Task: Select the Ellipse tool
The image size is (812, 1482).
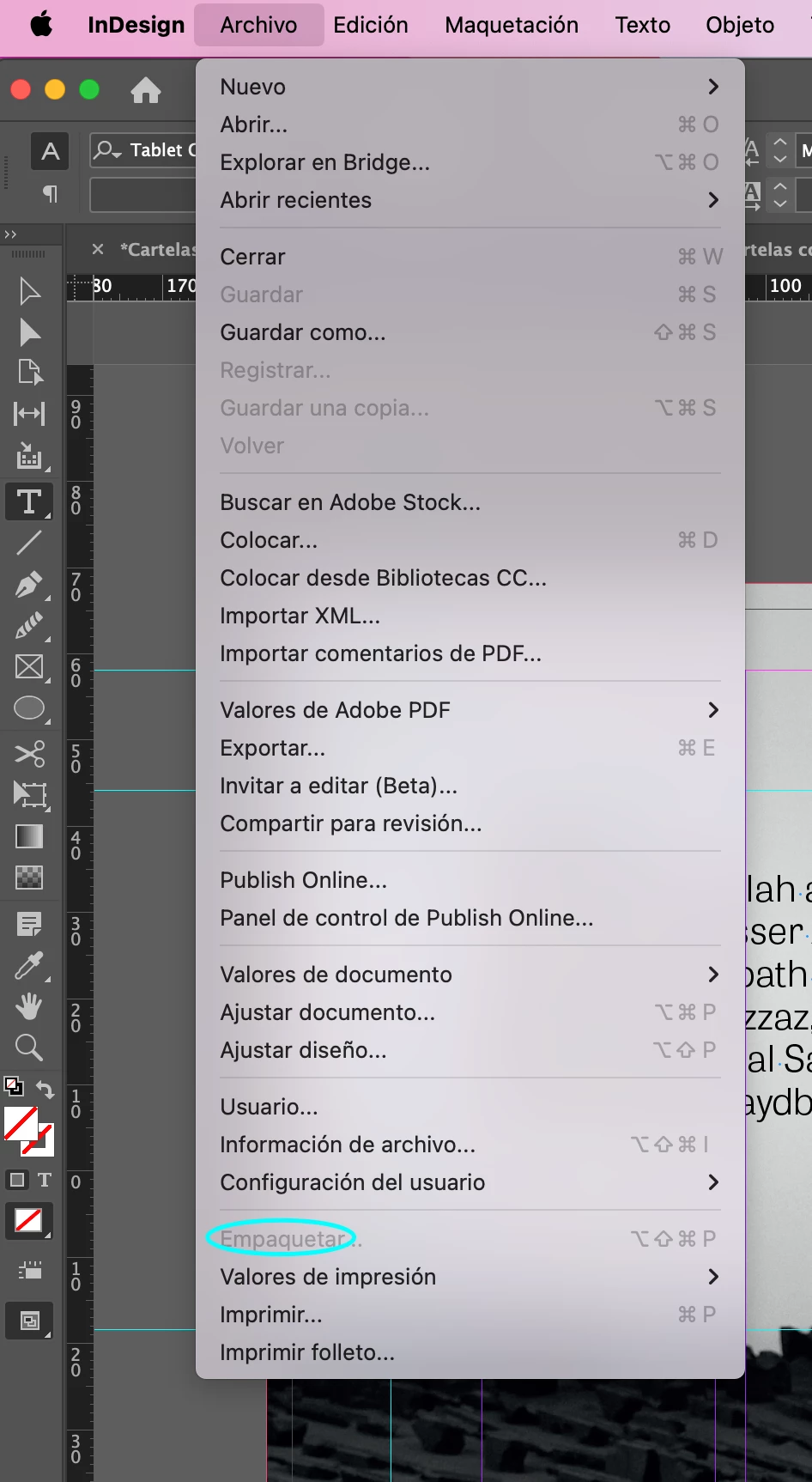Action: pos(29,708)
